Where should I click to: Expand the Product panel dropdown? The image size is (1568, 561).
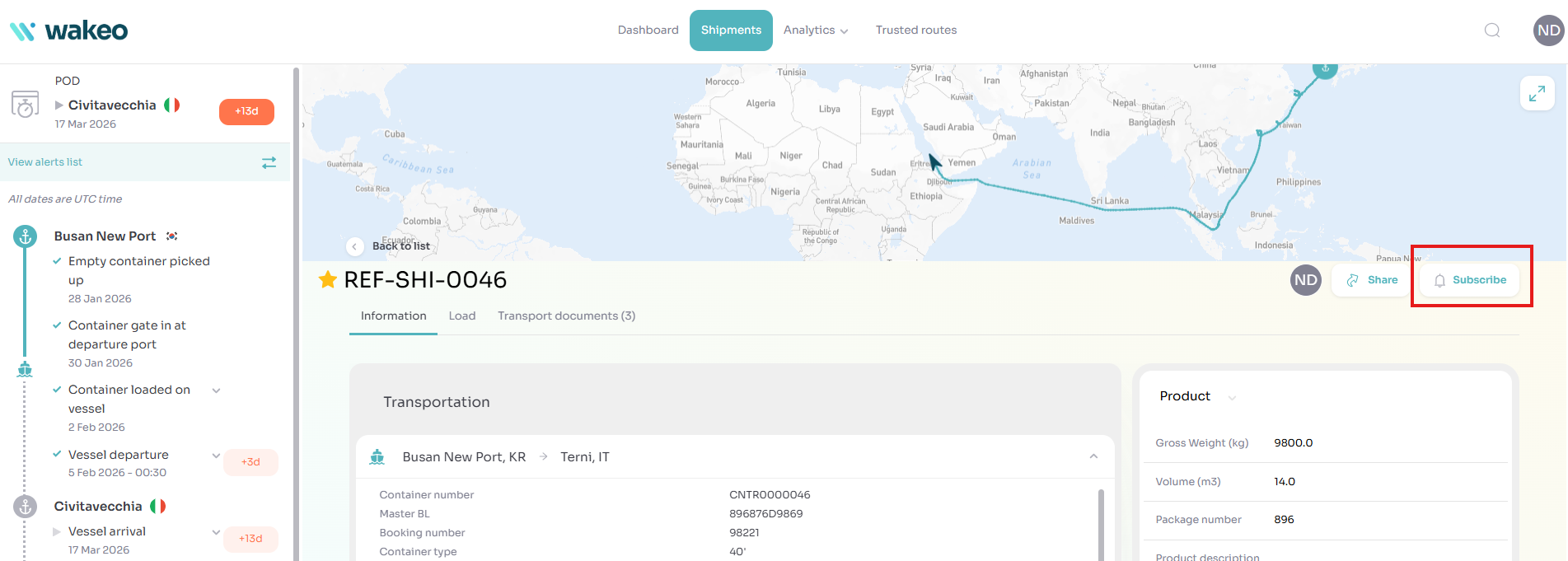coord(1233,397)
